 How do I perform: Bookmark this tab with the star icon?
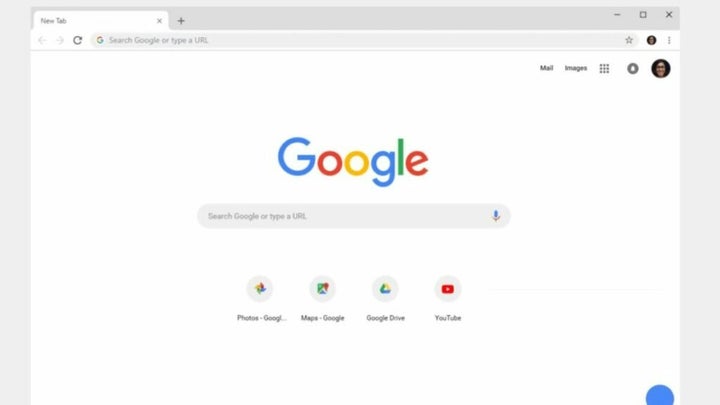629,40
